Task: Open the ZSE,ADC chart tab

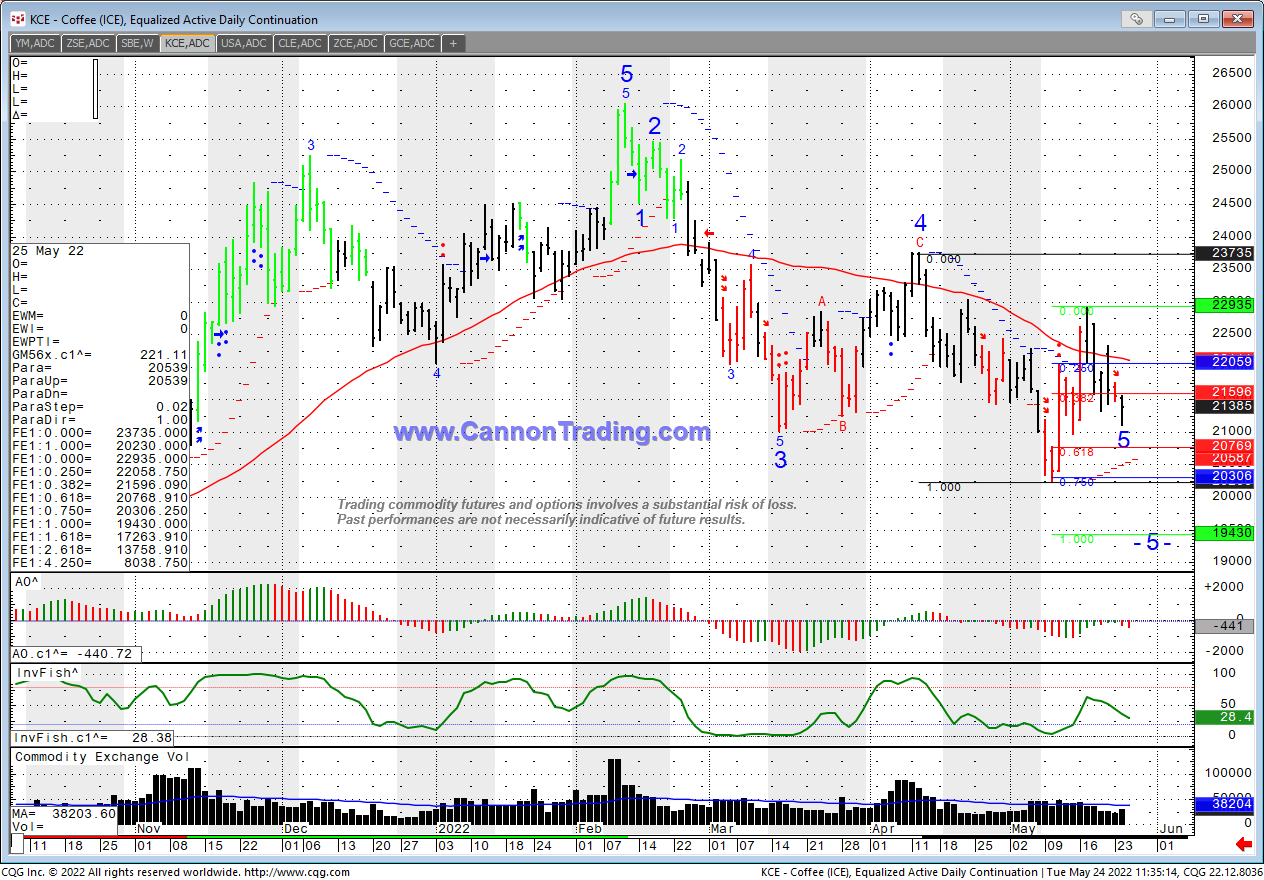Action: point(87,43)
